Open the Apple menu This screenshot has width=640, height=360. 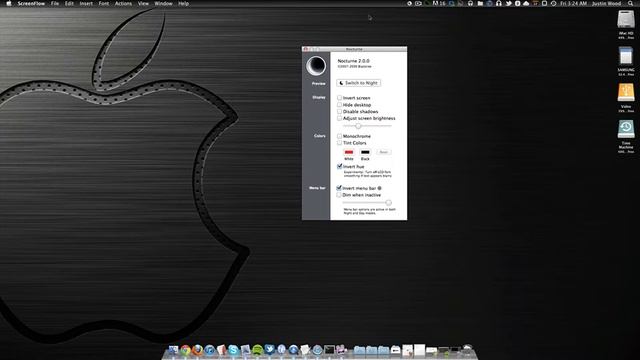coord(9,3)
